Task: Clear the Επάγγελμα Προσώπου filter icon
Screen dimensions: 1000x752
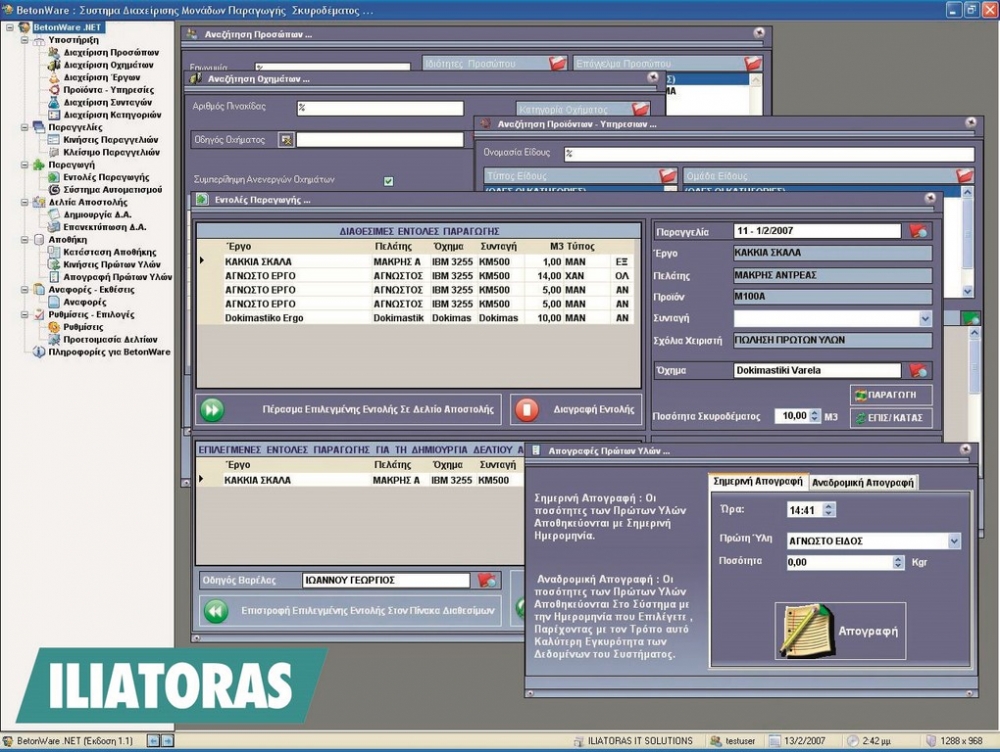Action: pyautogui.click(x=753, y=63)
